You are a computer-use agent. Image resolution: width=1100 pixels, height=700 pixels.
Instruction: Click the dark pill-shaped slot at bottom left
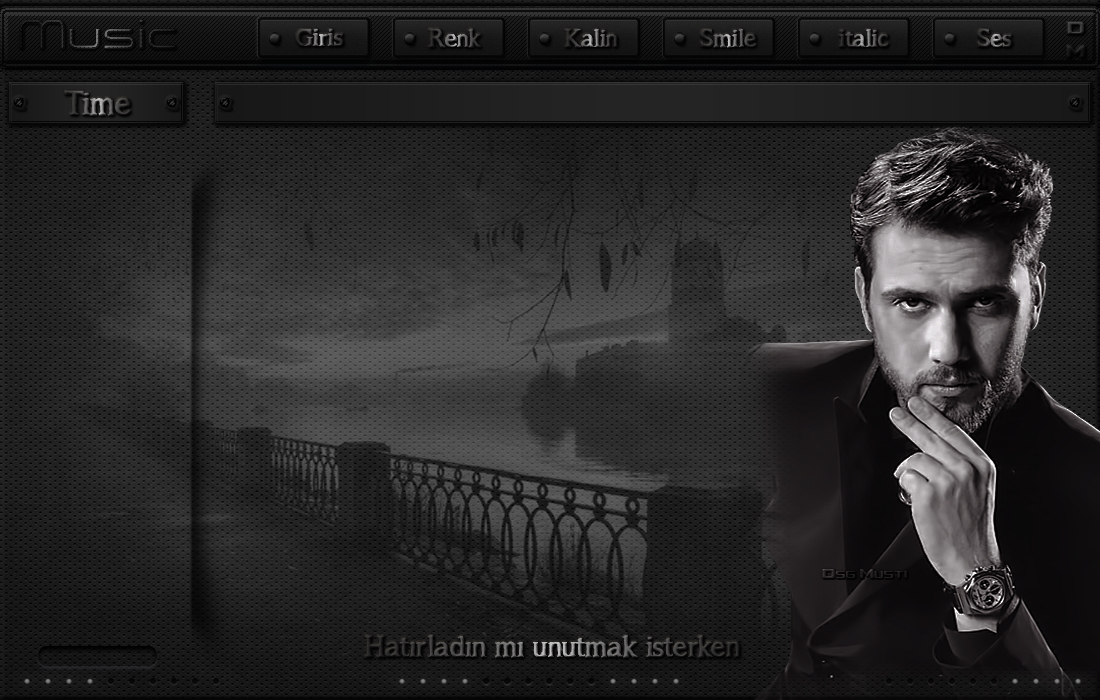tap(98, 657)
